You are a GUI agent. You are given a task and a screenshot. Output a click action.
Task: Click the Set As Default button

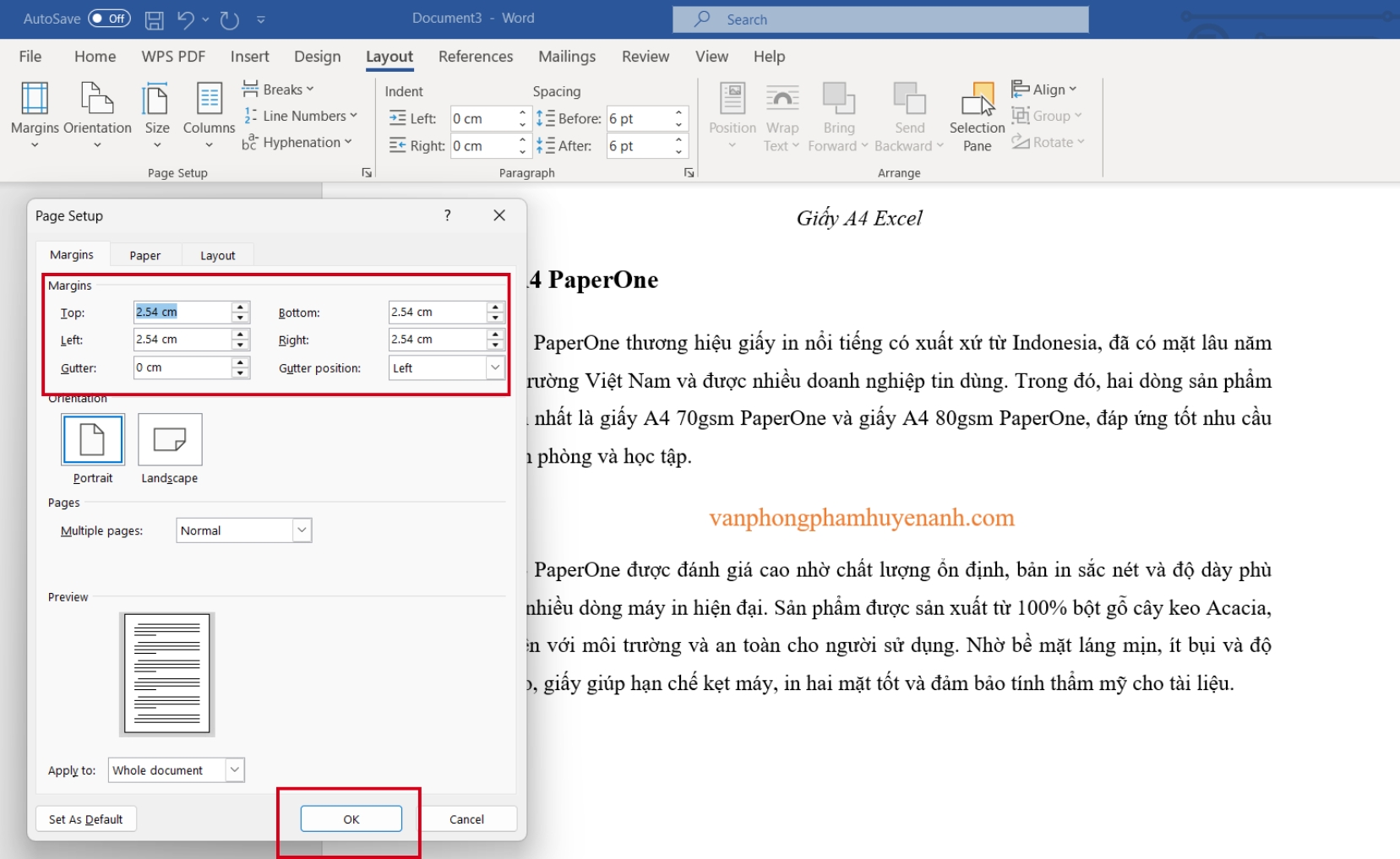click(x=86, y=819)
